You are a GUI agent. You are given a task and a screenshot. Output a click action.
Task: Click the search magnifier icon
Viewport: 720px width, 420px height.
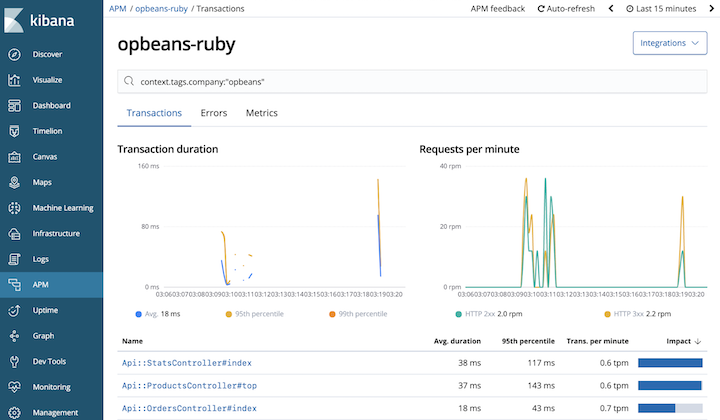click(x=129, y=81)
